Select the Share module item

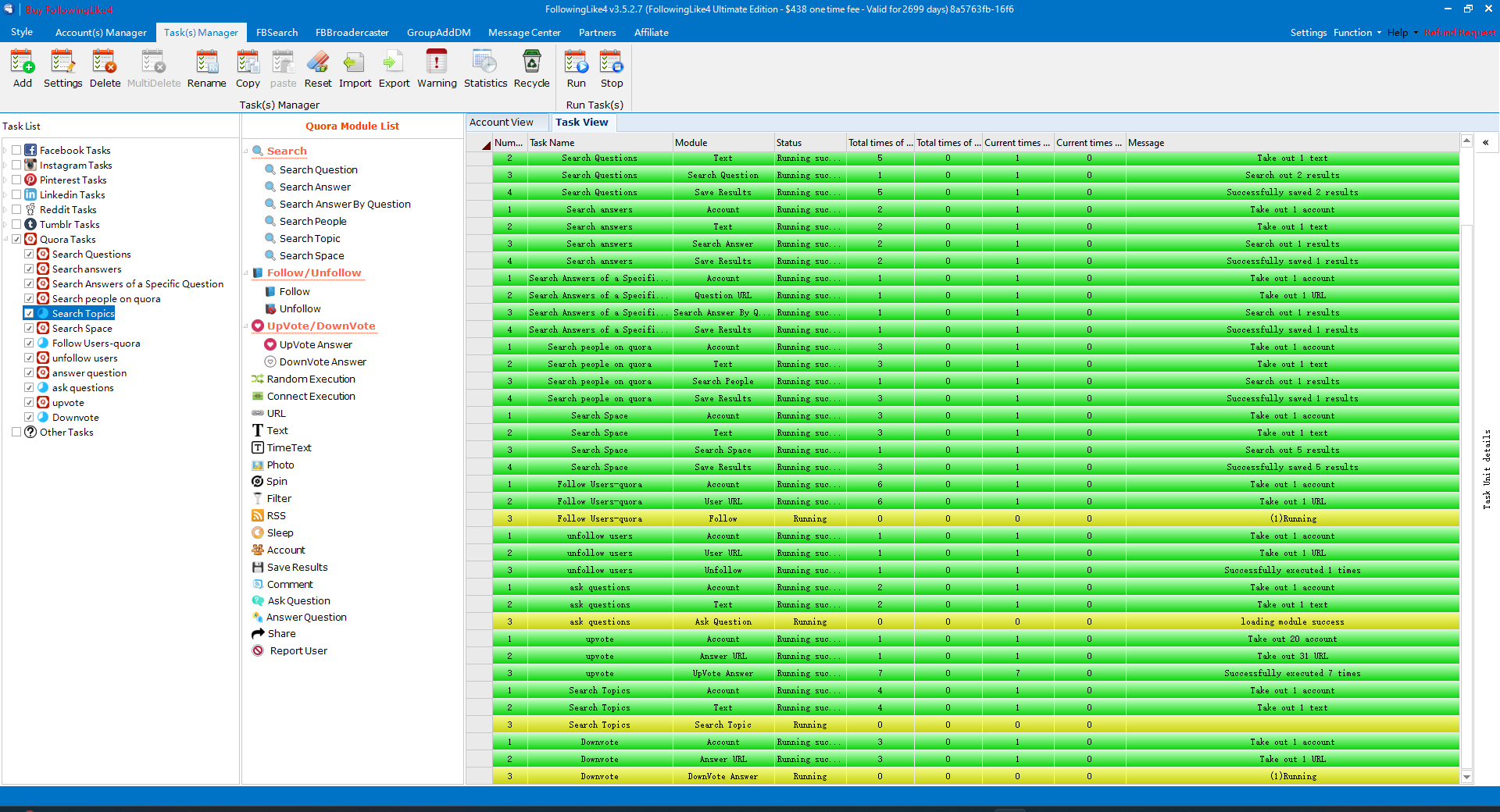281,633
